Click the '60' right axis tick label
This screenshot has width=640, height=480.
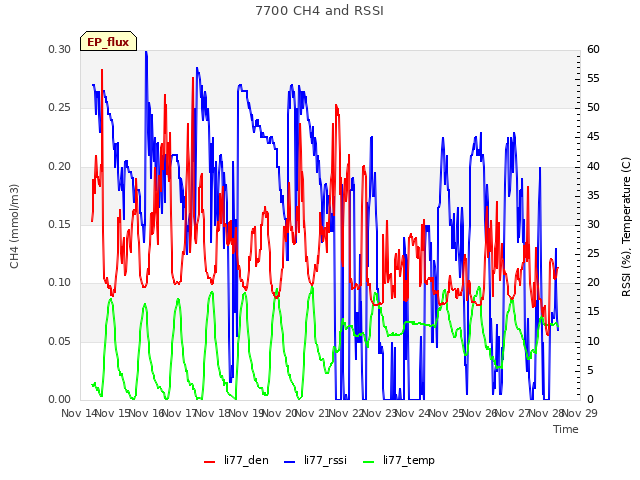pyautogui.click(x=593, y=49)
